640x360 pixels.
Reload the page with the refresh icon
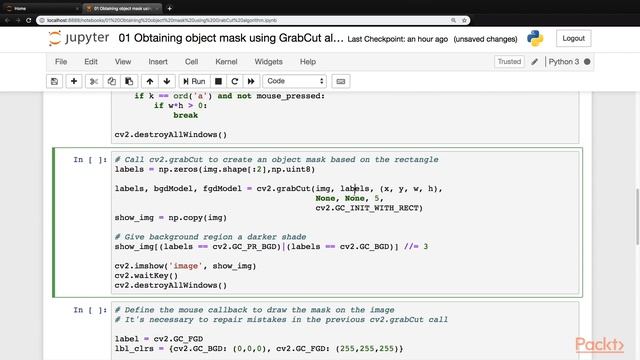(x=29, y=20)
